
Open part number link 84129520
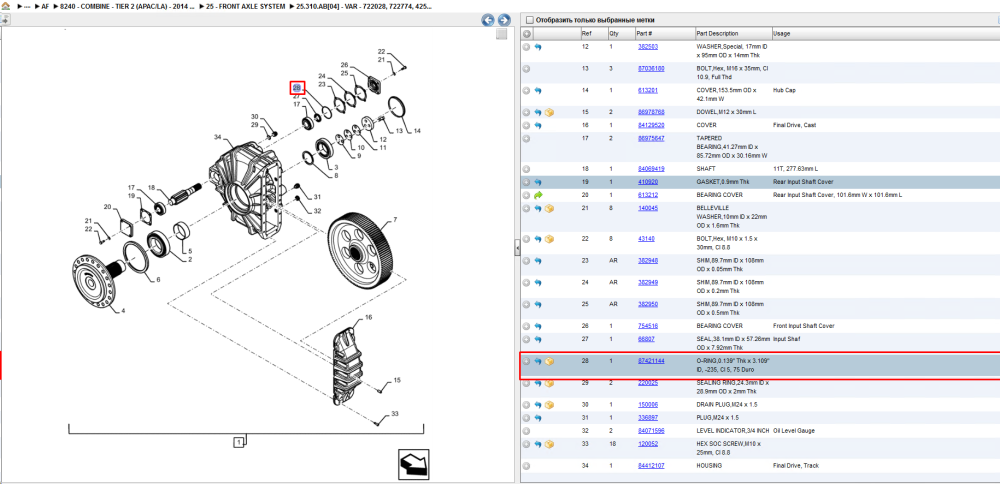pos(652,125)
